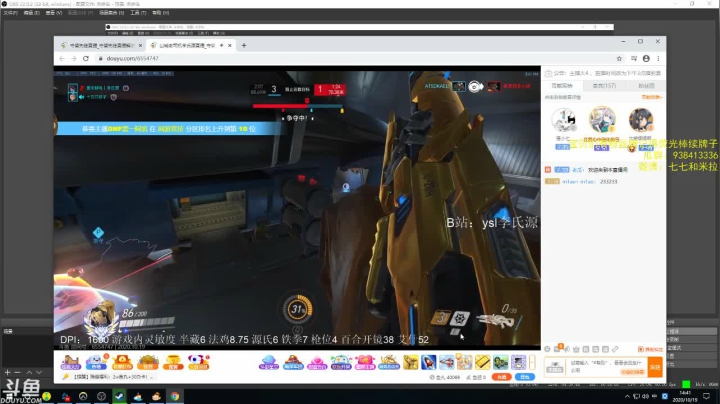Switch to the first inactive Chrome tab
The width and height of the screenshot is (720, 404).
pyautogui.click(x=101, y=45)
